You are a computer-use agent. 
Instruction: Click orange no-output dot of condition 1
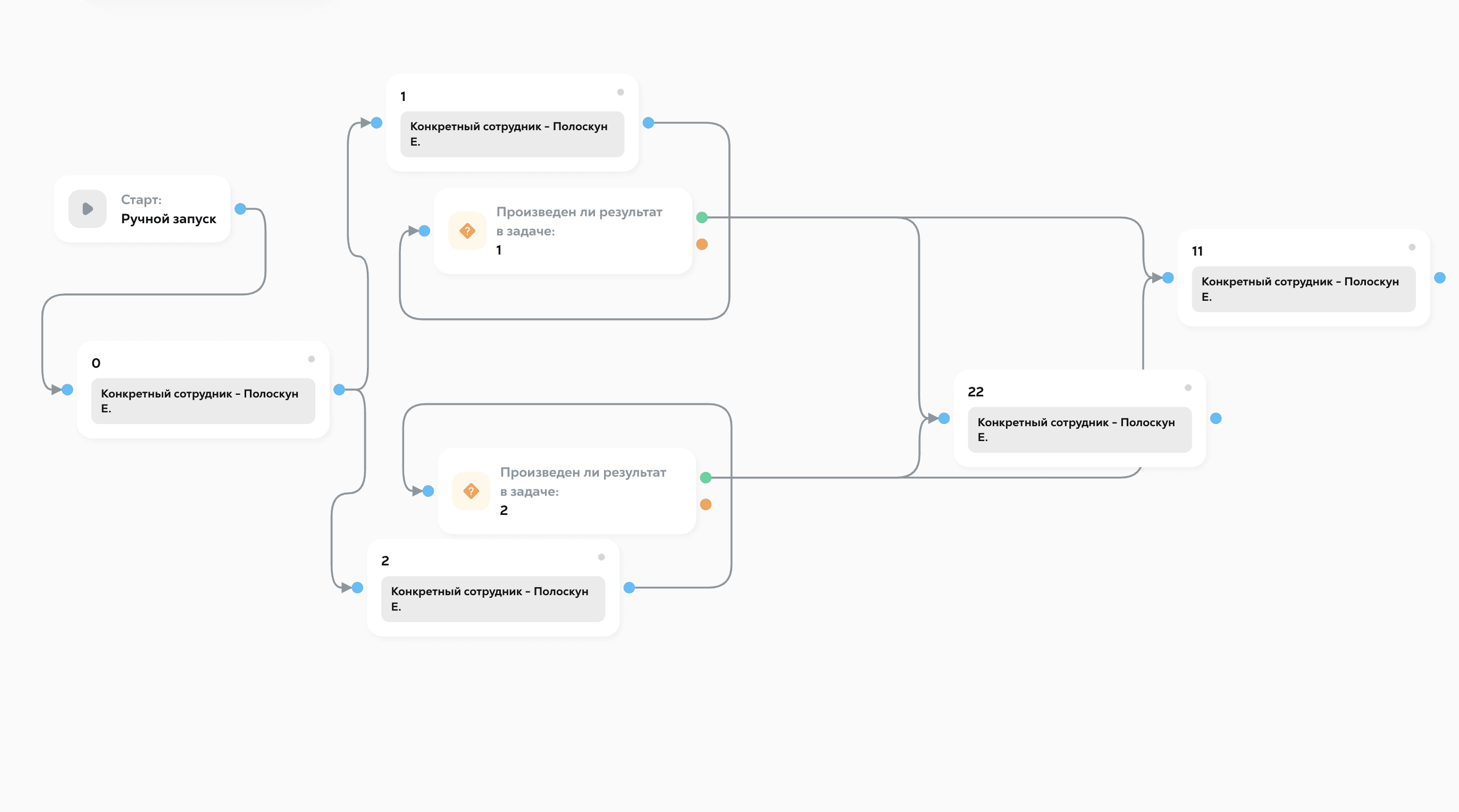point(702,244)
